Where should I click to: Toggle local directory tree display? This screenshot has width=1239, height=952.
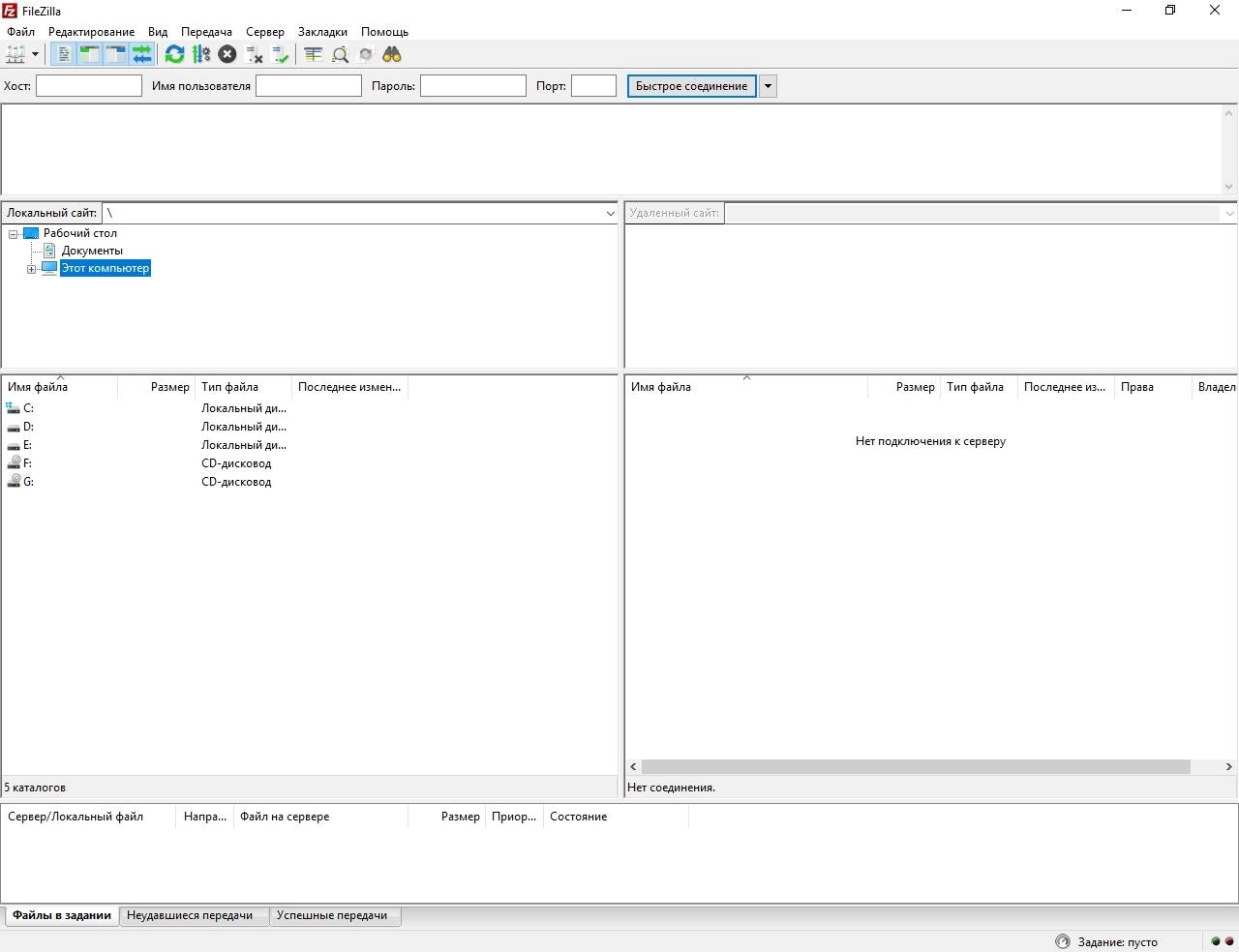[x=89, y=54]
